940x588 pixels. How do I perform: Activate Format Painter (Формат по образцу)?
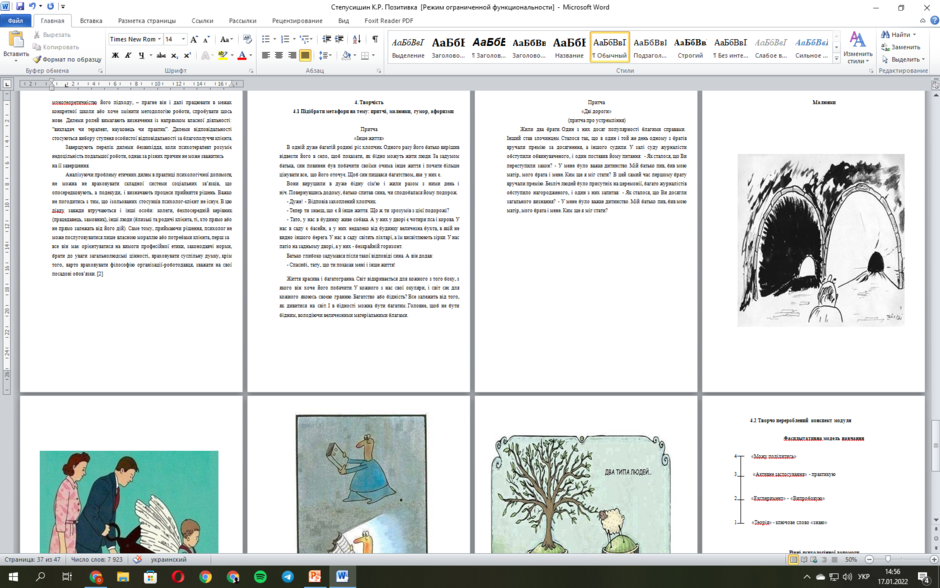(x=67, y=59)
